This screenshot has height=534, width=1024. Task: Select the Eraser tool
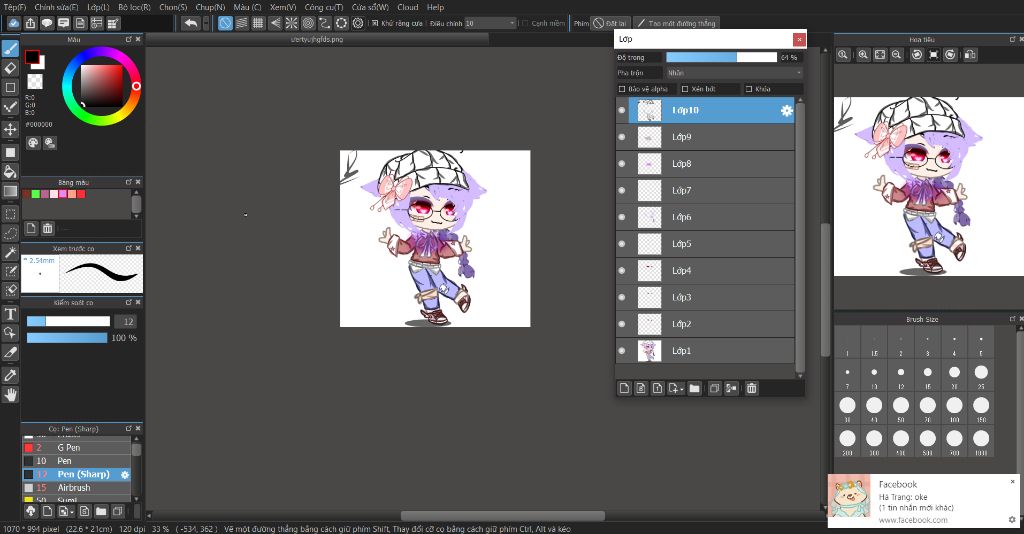click(10, 68)
